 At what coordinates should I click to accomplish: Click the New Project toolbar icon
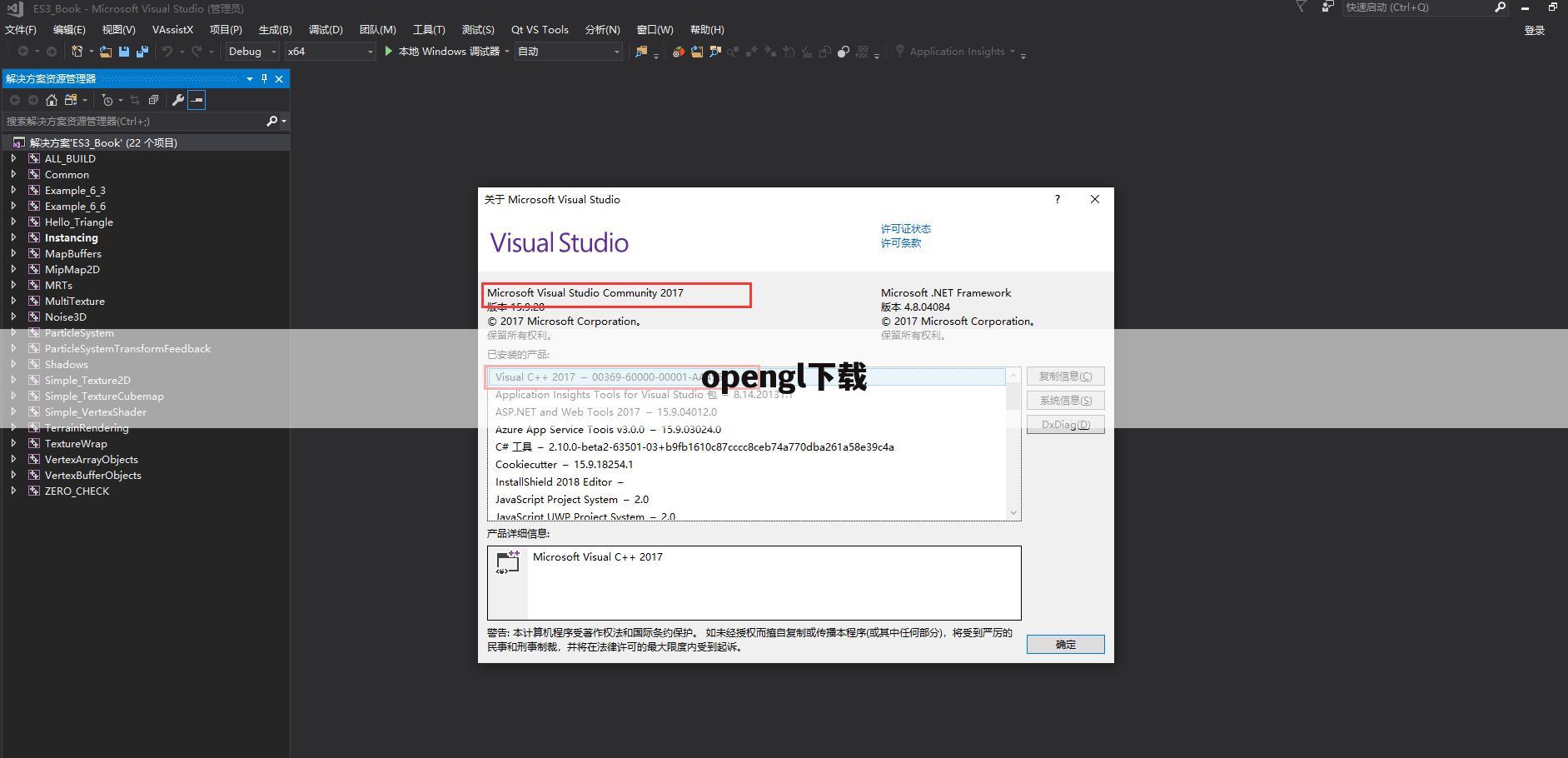[x=77, y=52]
